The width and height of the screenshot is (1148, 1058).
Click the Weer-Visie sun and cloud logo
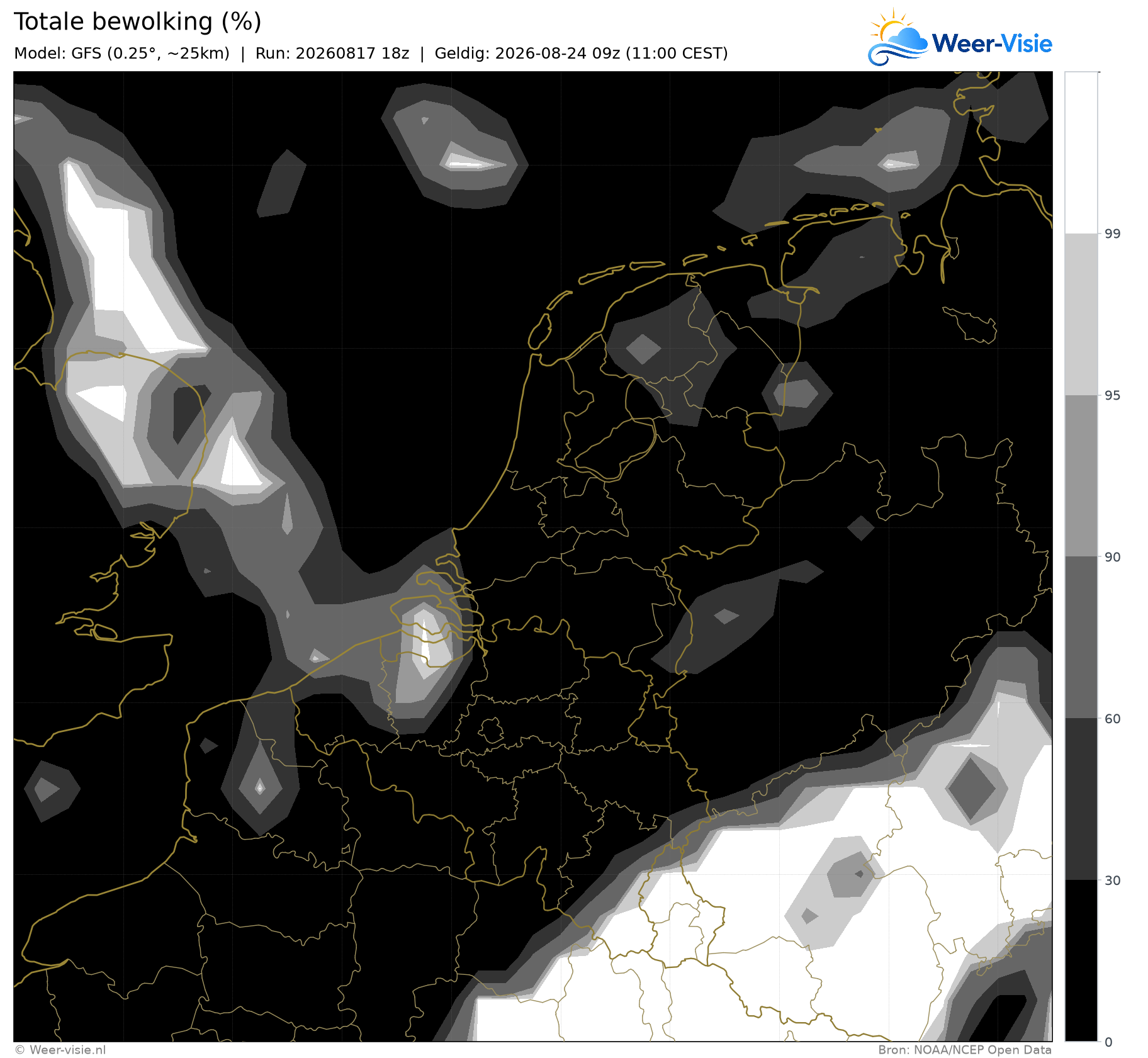[x=898, y=38]
